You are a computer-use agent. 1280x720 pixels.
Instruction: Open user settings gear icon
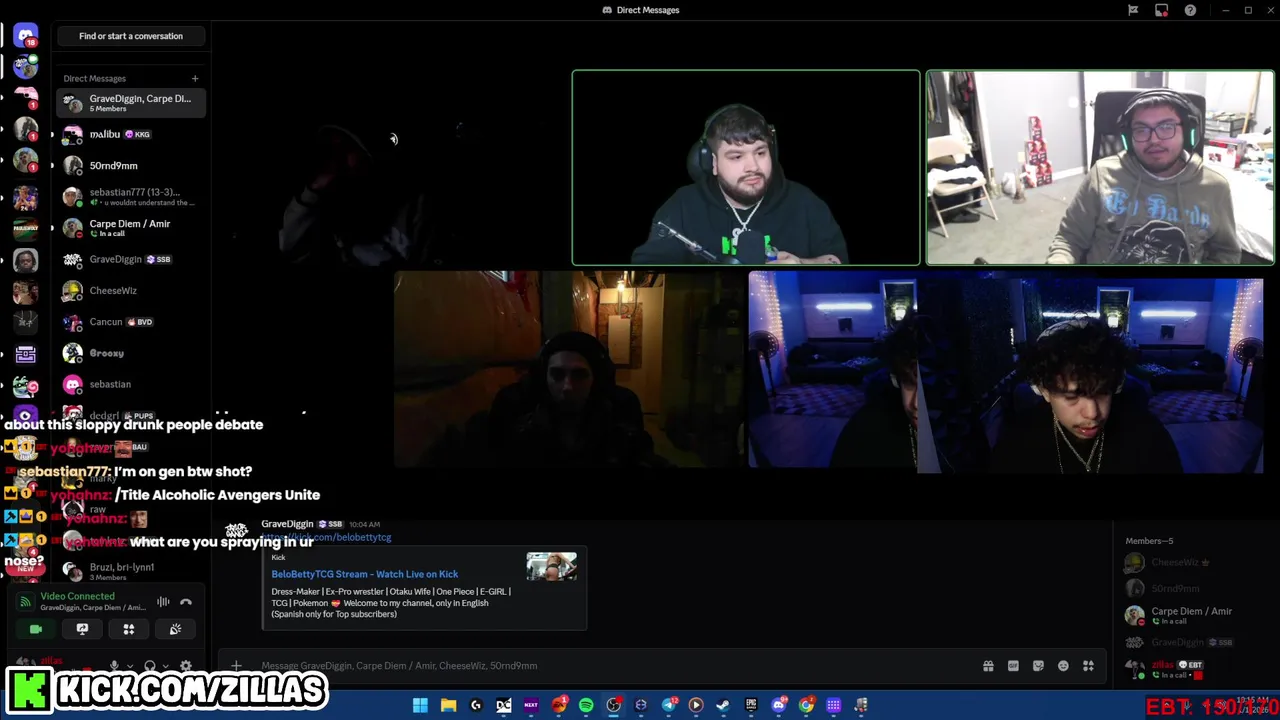pyautogui.click(x=185, y=666)
